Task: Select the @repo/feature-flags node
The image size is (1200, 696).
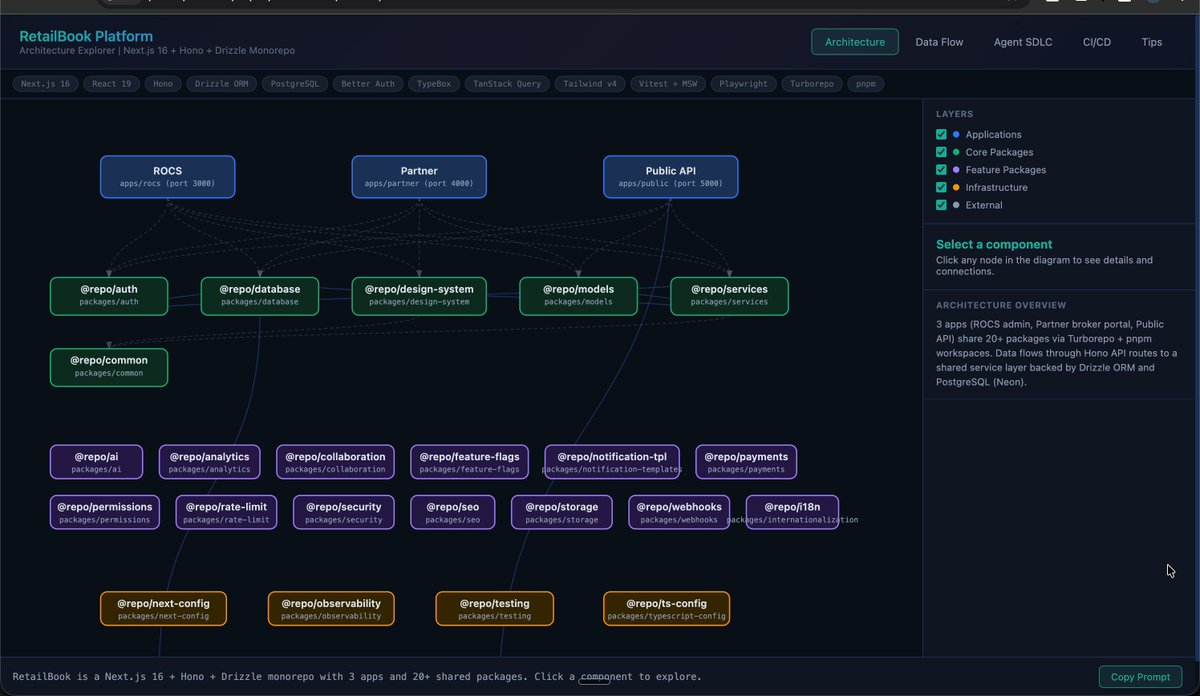Action: (470, 462)
